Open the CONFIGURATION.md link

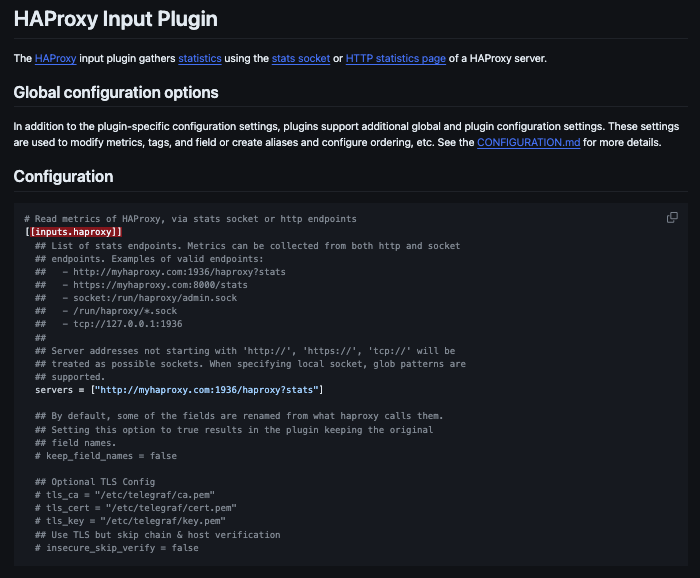[529, 142]
